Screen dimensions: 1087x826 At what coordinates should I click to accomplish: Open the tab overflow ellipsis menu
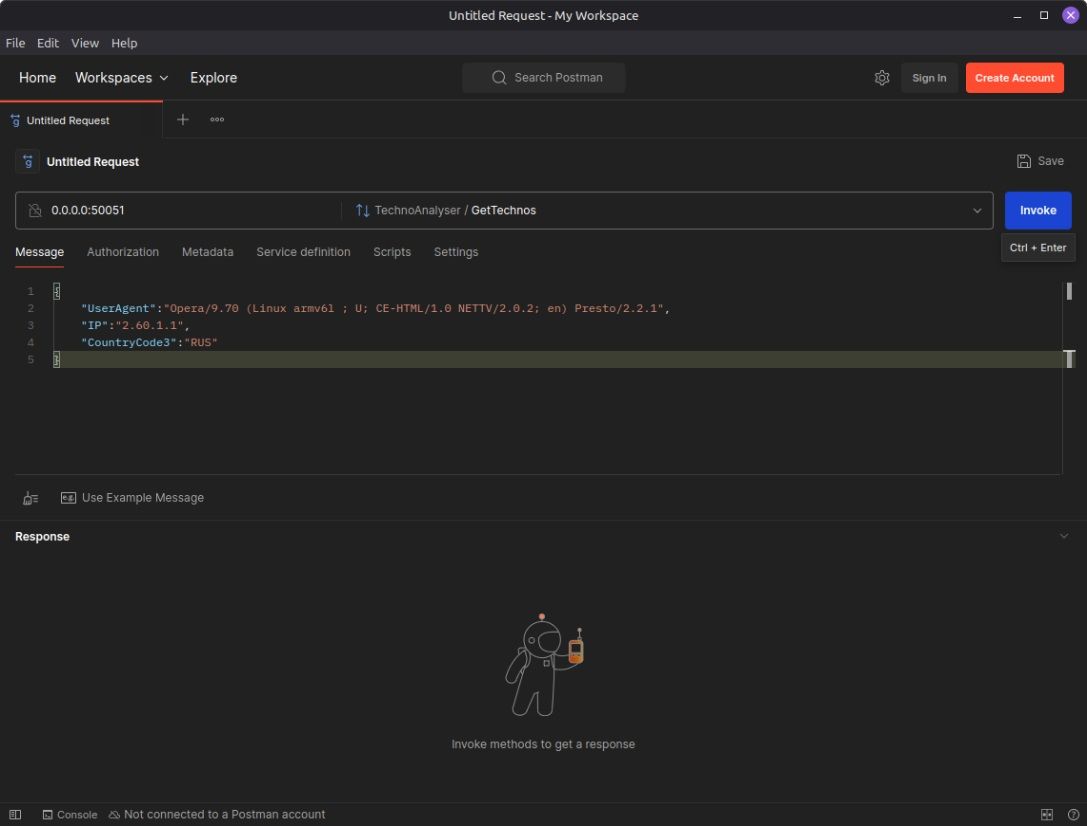[217, 120]
